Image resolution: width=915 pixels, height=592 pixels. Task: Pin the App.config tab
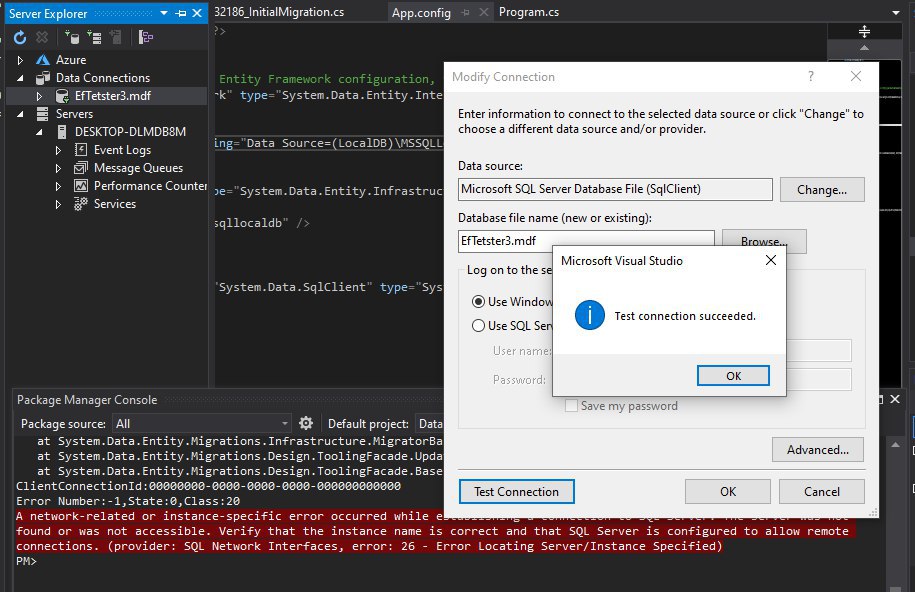tap(465, 12)
